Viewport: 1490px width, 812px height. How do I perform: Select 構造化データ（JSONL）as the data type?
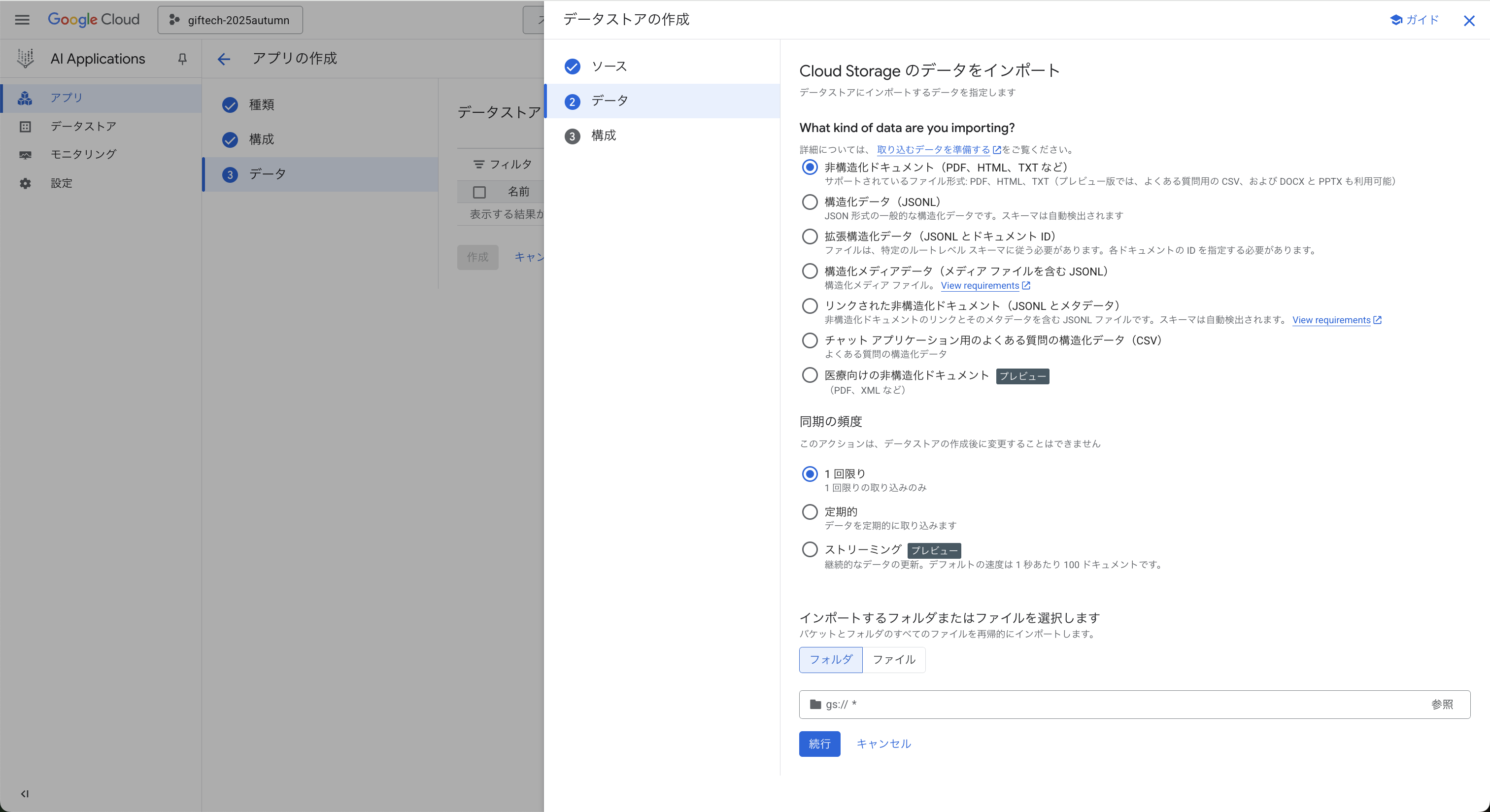810,202
